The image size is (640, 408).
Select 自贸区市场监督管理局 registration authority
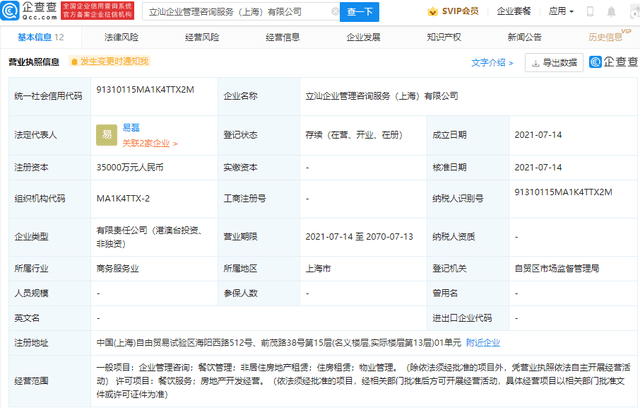(557, 269)
